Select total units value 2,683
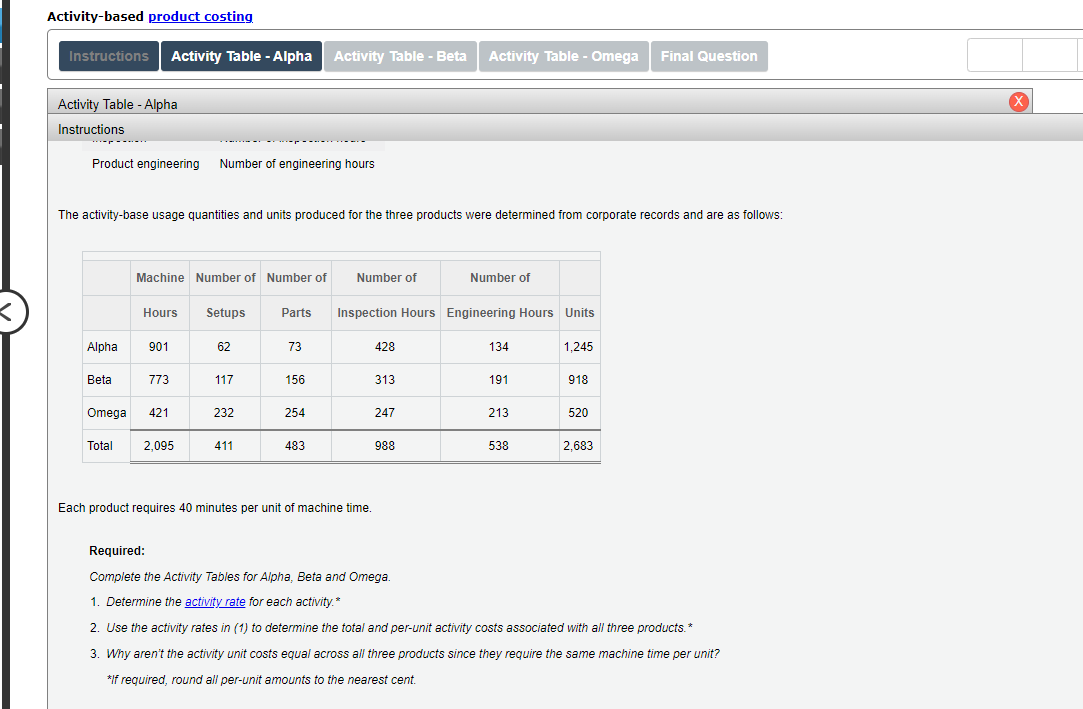The image size is (1083, 709). [578, 445]
